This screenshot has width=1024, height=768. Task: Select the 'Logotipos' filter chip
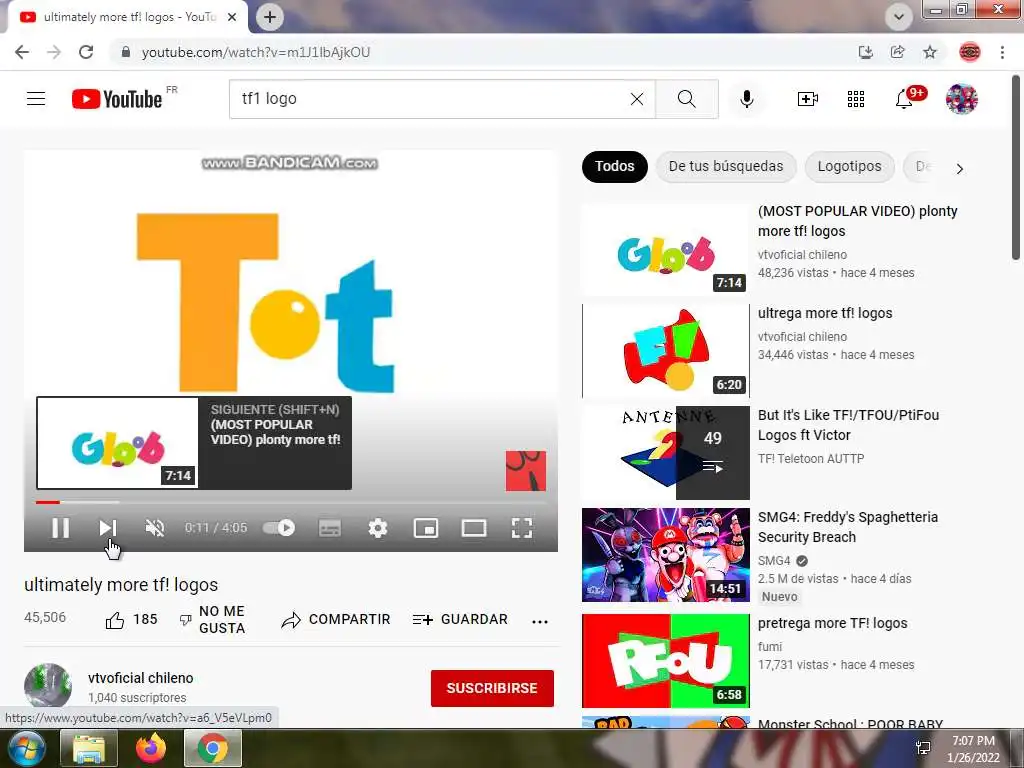point(849,167)
